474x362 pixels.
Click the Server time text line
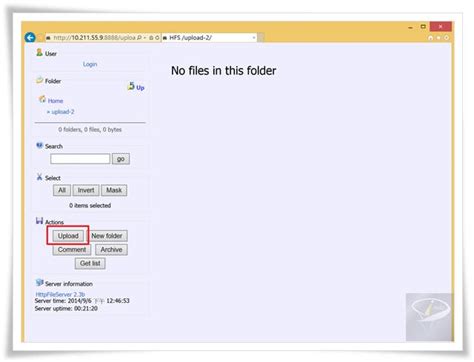[x=82, y=301]
